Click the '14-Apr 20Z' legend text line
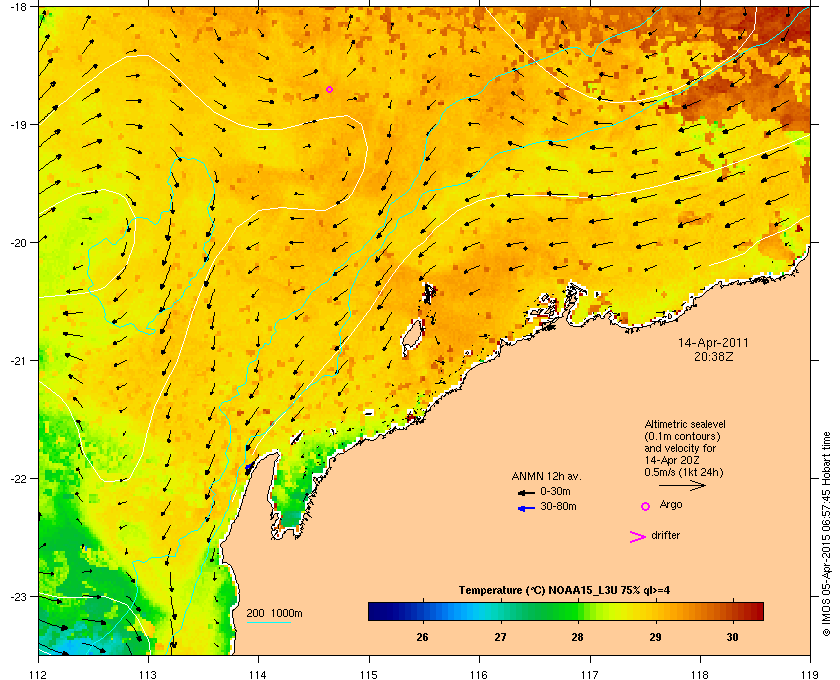840x680 pixels. pyautogui.click(x=672, y=460)
